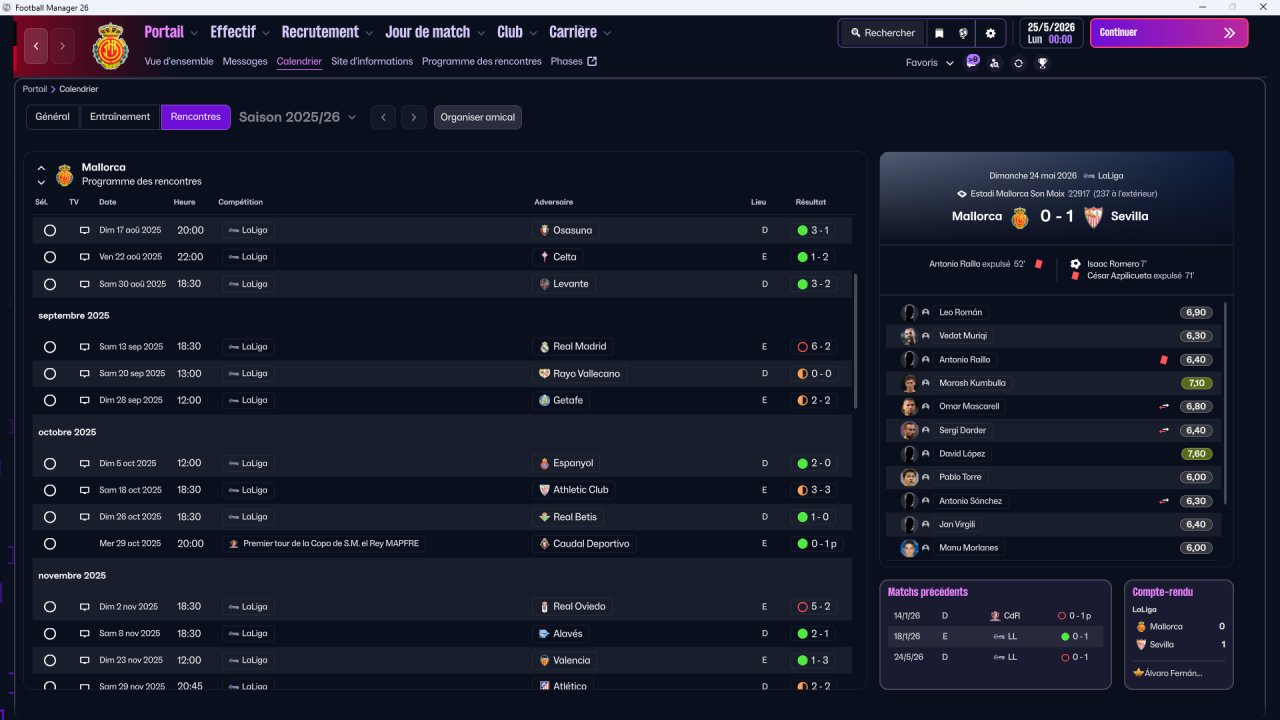1280x720 pixels.
Task: Click the Real Betis club badge
Action: [544, 517]
